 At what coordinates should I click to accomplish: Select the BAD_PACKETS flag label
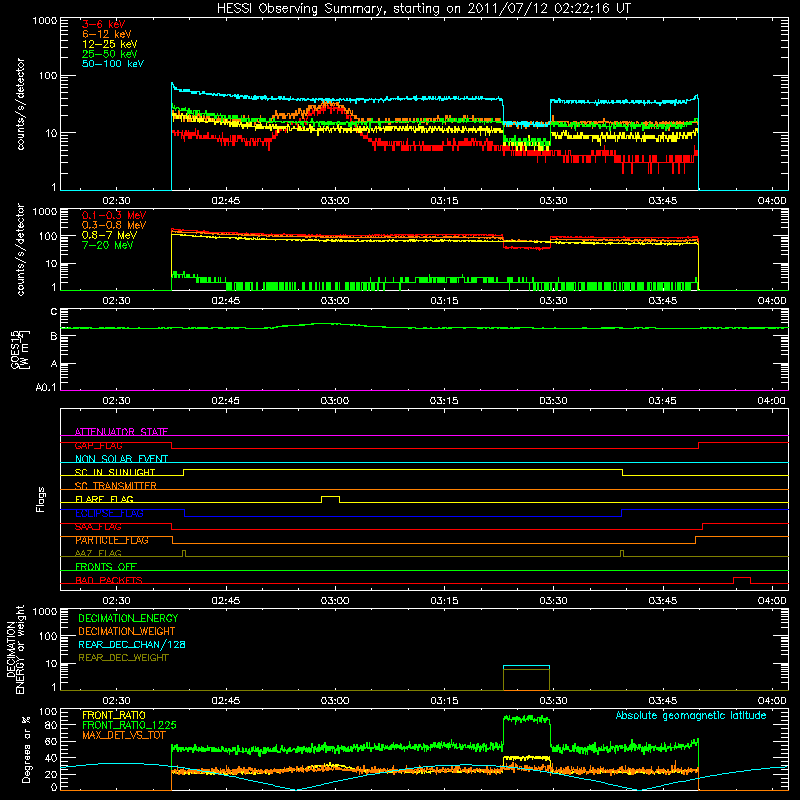[x=109, y=580]
